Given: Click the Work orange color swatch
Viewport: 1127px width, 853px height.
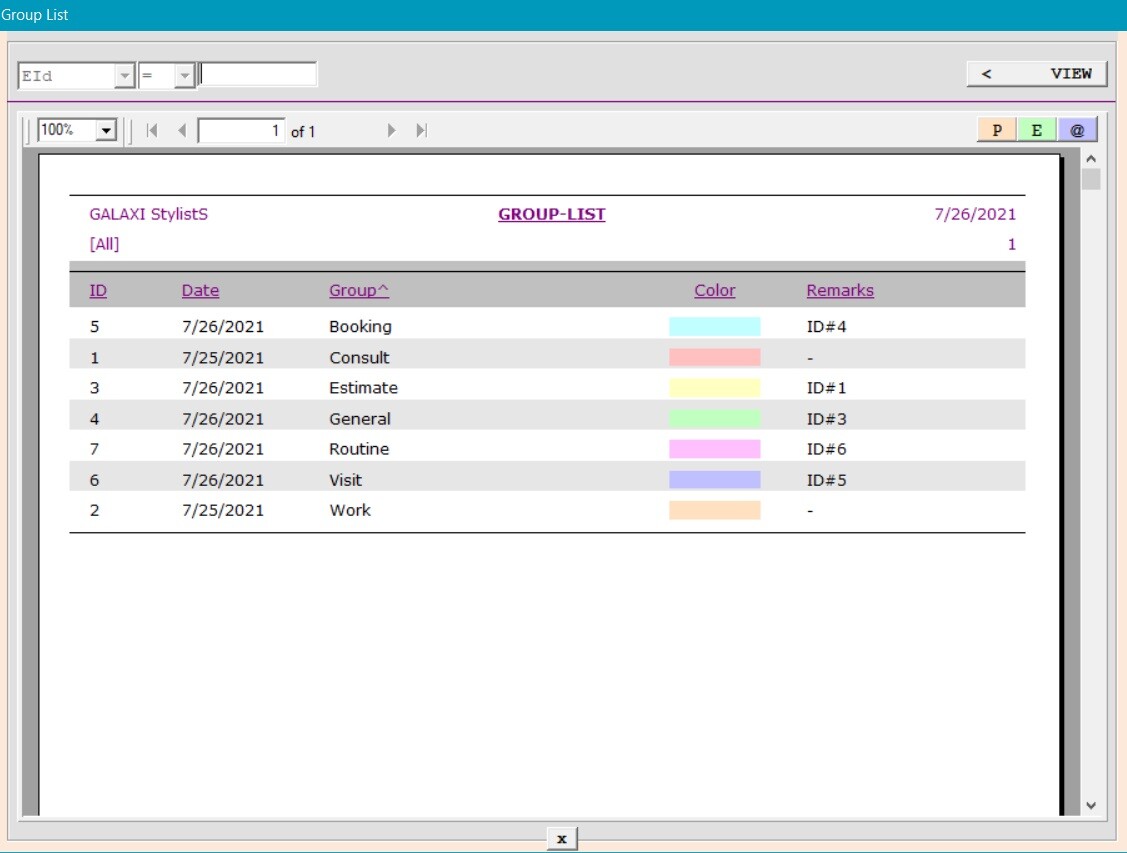Looking at the screenshot, I should coord(714,510).
